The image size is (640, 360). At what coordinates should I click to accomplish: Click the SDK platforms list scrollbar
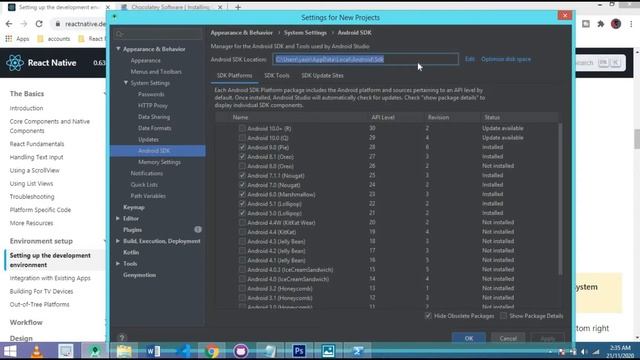[560, 199]
